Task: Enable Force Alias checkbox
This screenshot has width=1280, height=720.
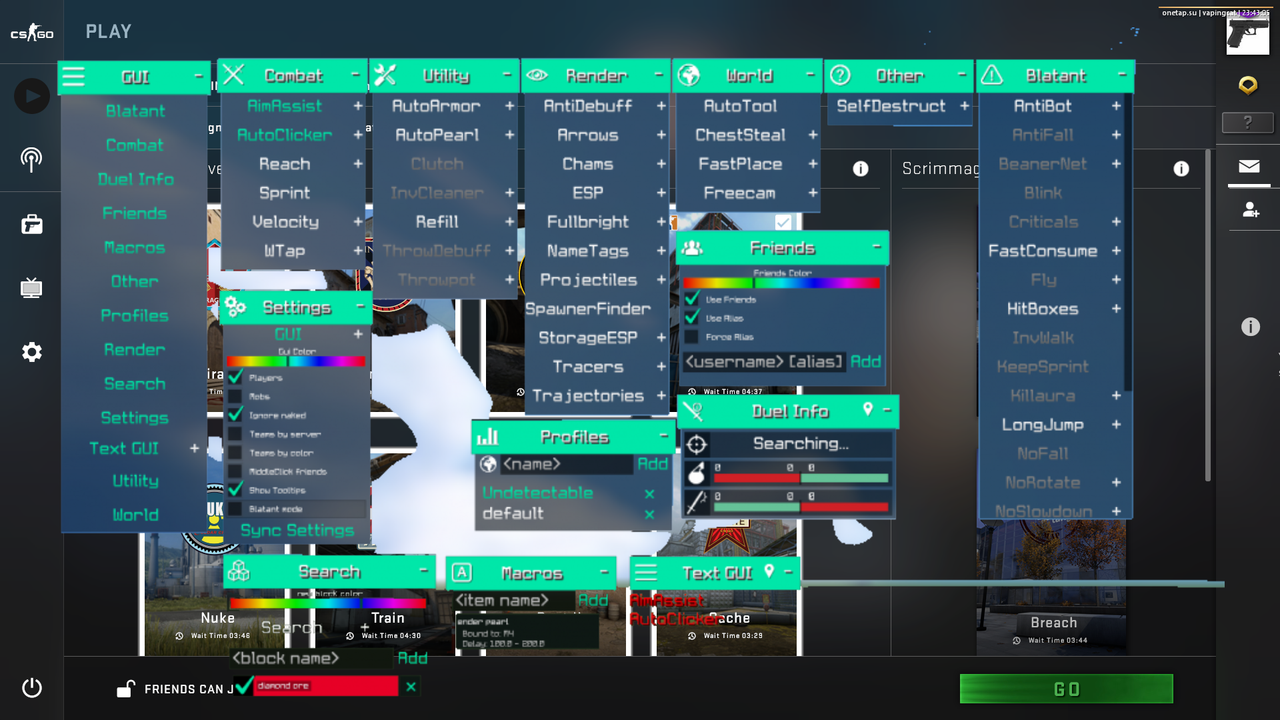Action: click(x=691, y=336)
